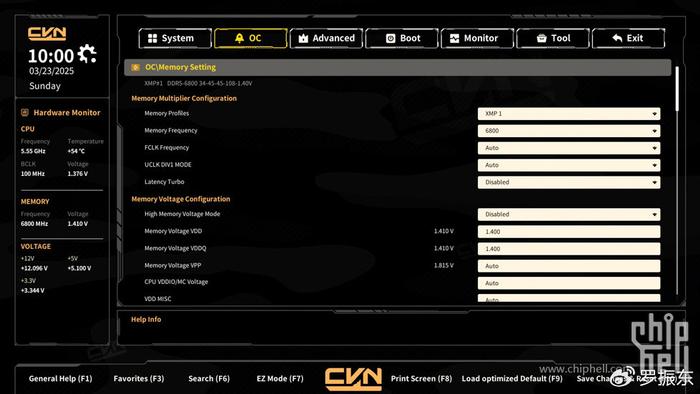
Task: Expand the UCLK DIV1 MODE dropdown
Action: coord(569,165)
